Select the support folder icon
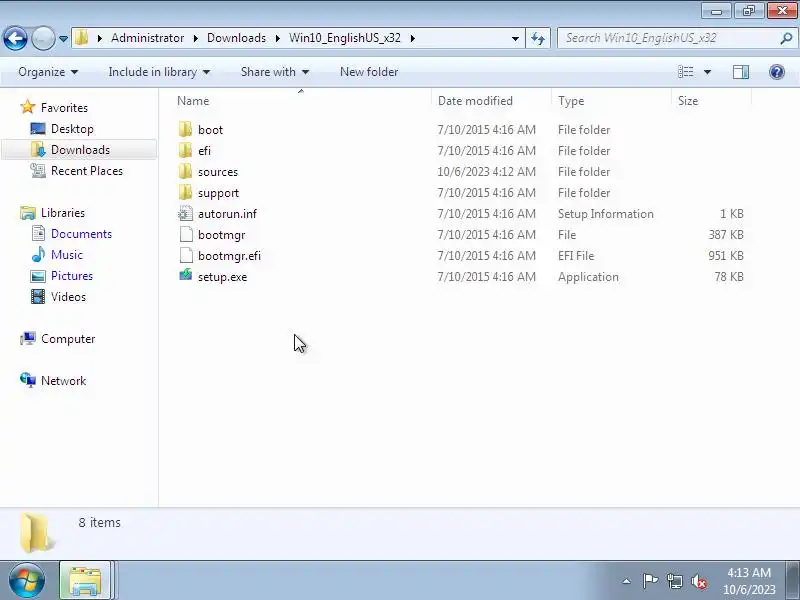Screen dimensions: 800x600 [x=186, y=192]
